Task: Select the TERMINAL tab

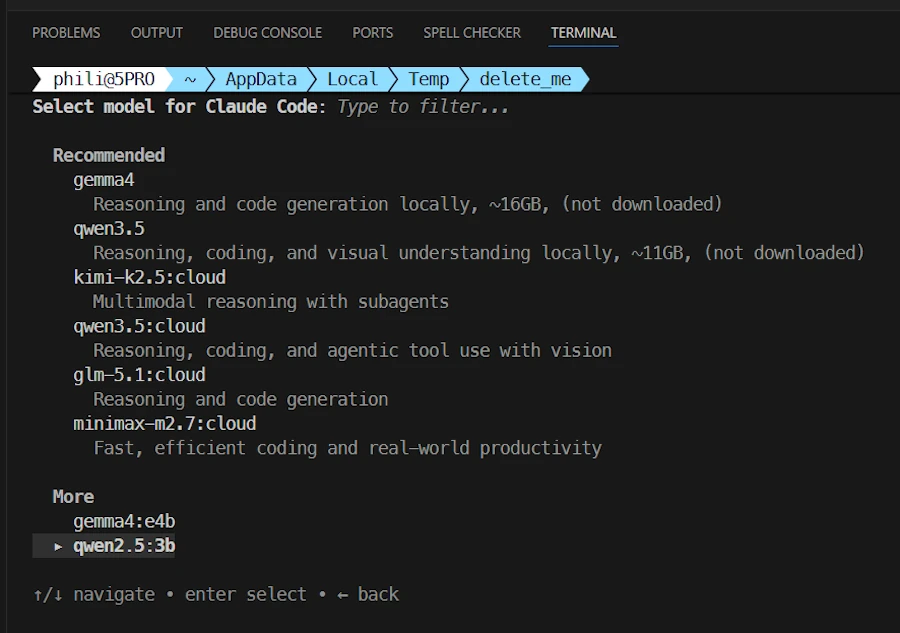Action: coord(583,33)
